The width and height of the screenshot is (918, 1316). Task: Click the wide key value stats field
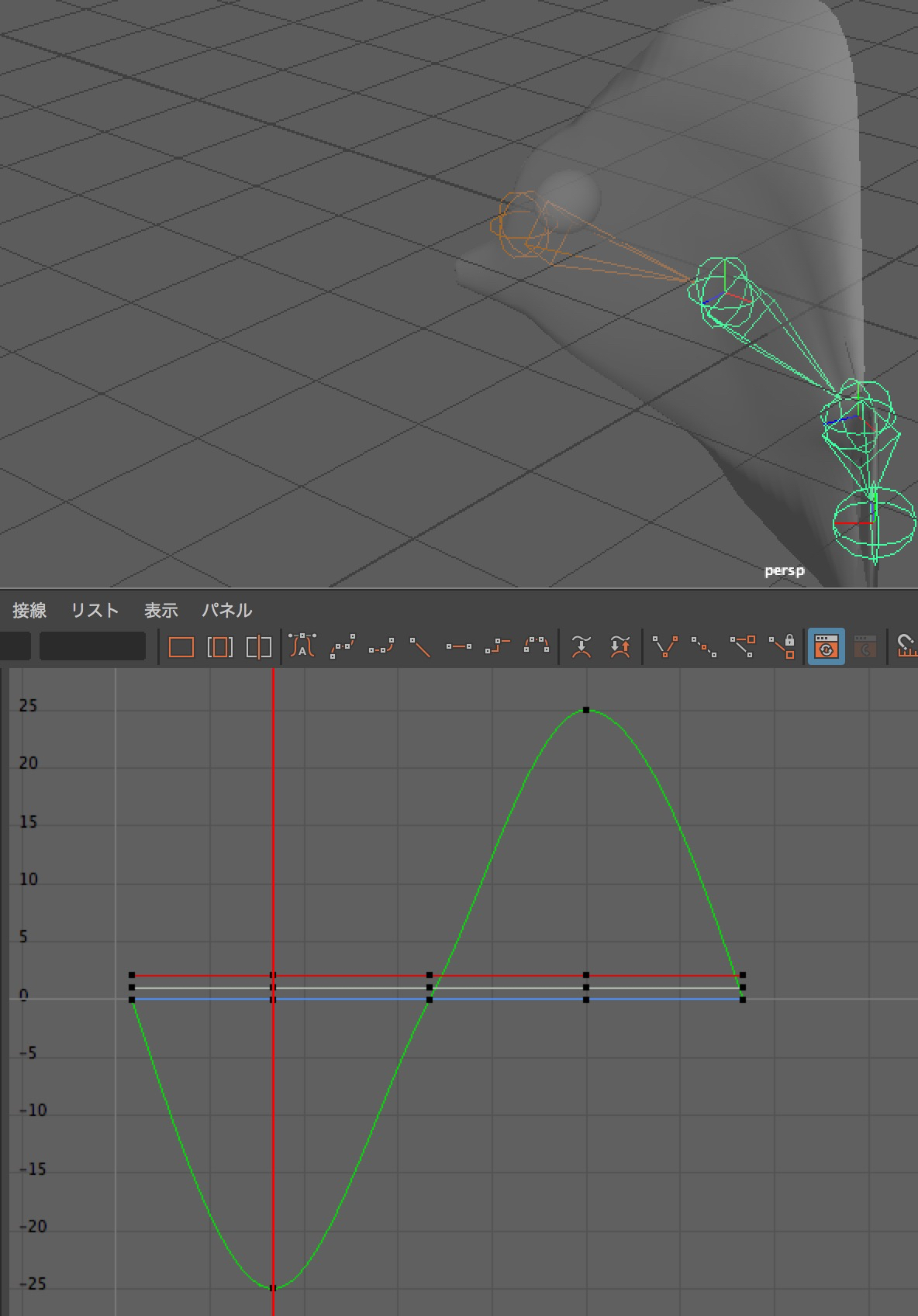pyautogui.click(x=93, y=646)
